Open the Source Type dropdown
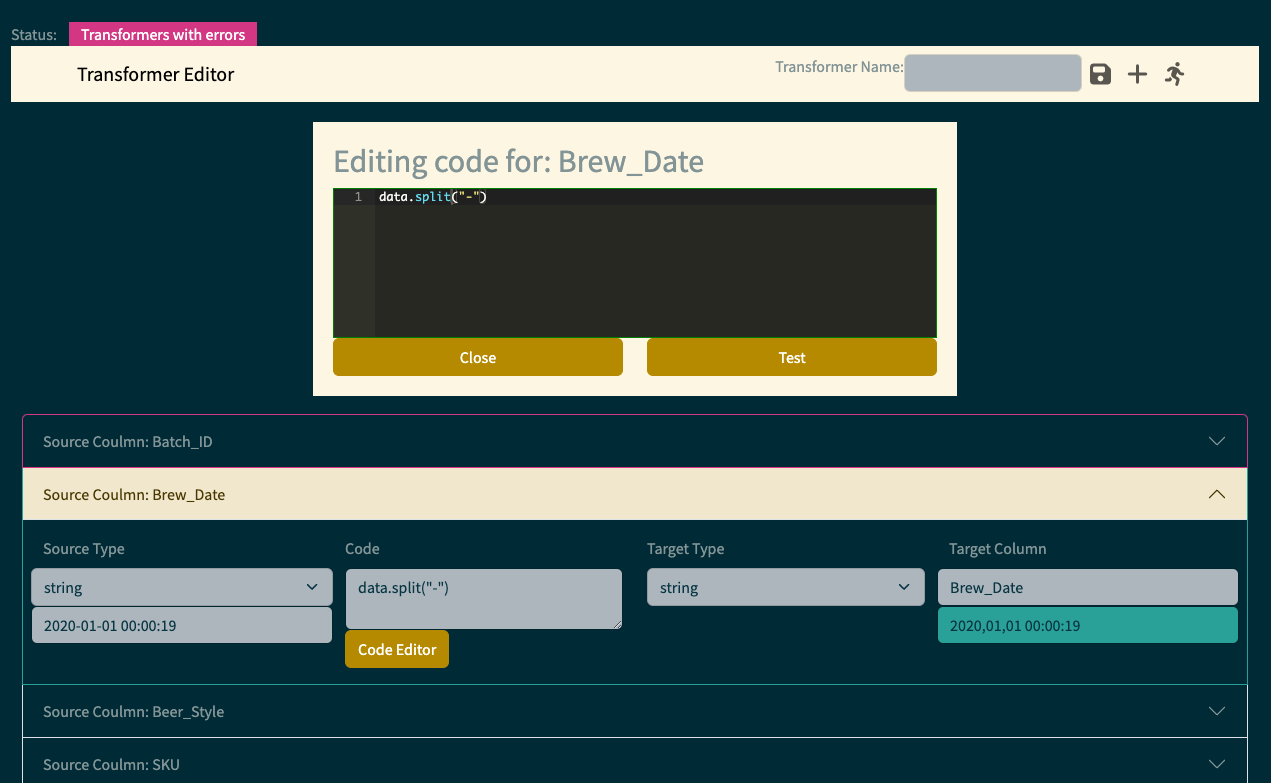 point(181,586)
